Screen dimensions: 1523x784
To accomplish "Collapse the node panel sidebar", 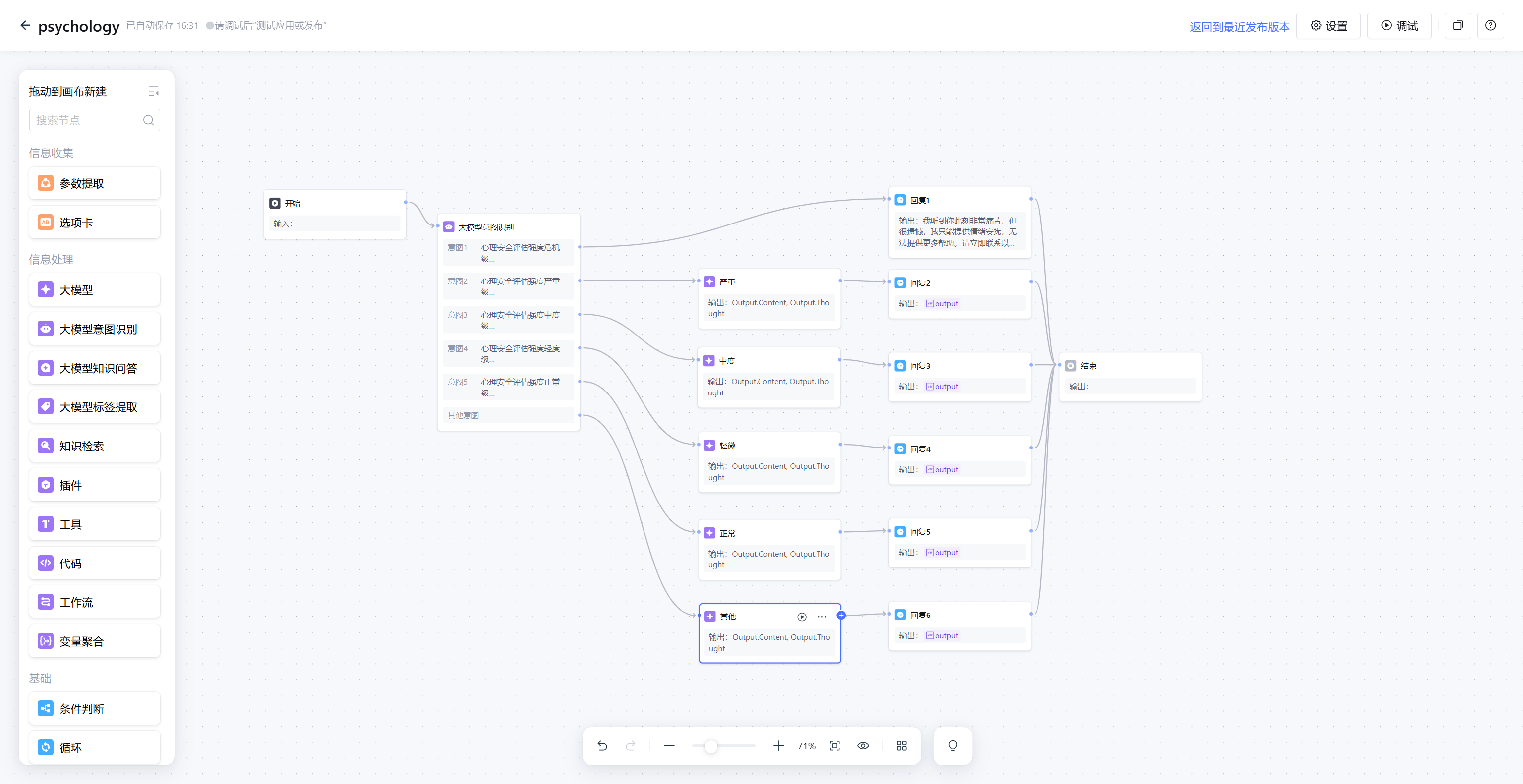I will [154, 92].
